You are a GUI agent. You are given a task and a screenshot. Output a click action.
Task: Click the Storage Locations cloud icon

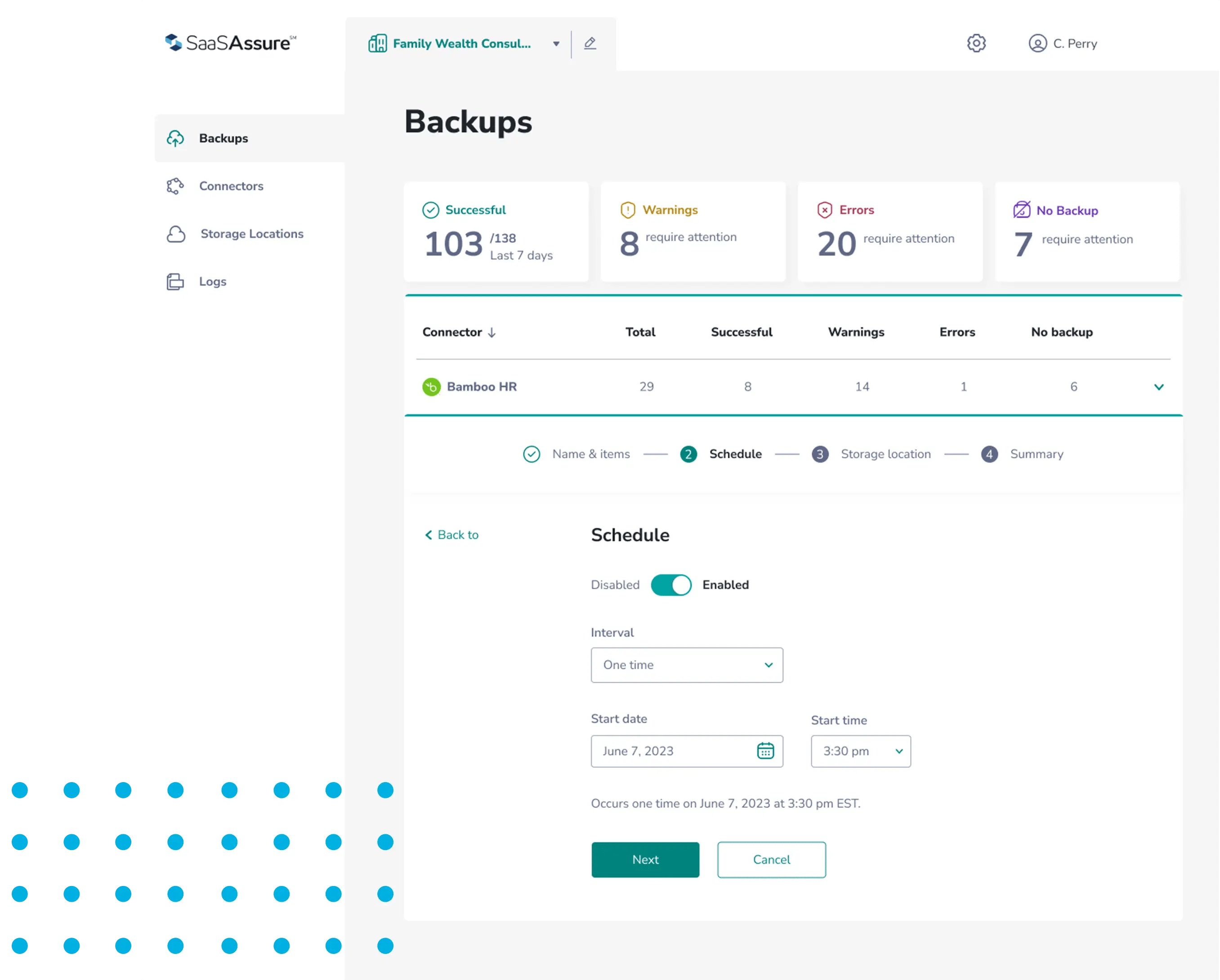pyautogui.click(x=176, y=234)
